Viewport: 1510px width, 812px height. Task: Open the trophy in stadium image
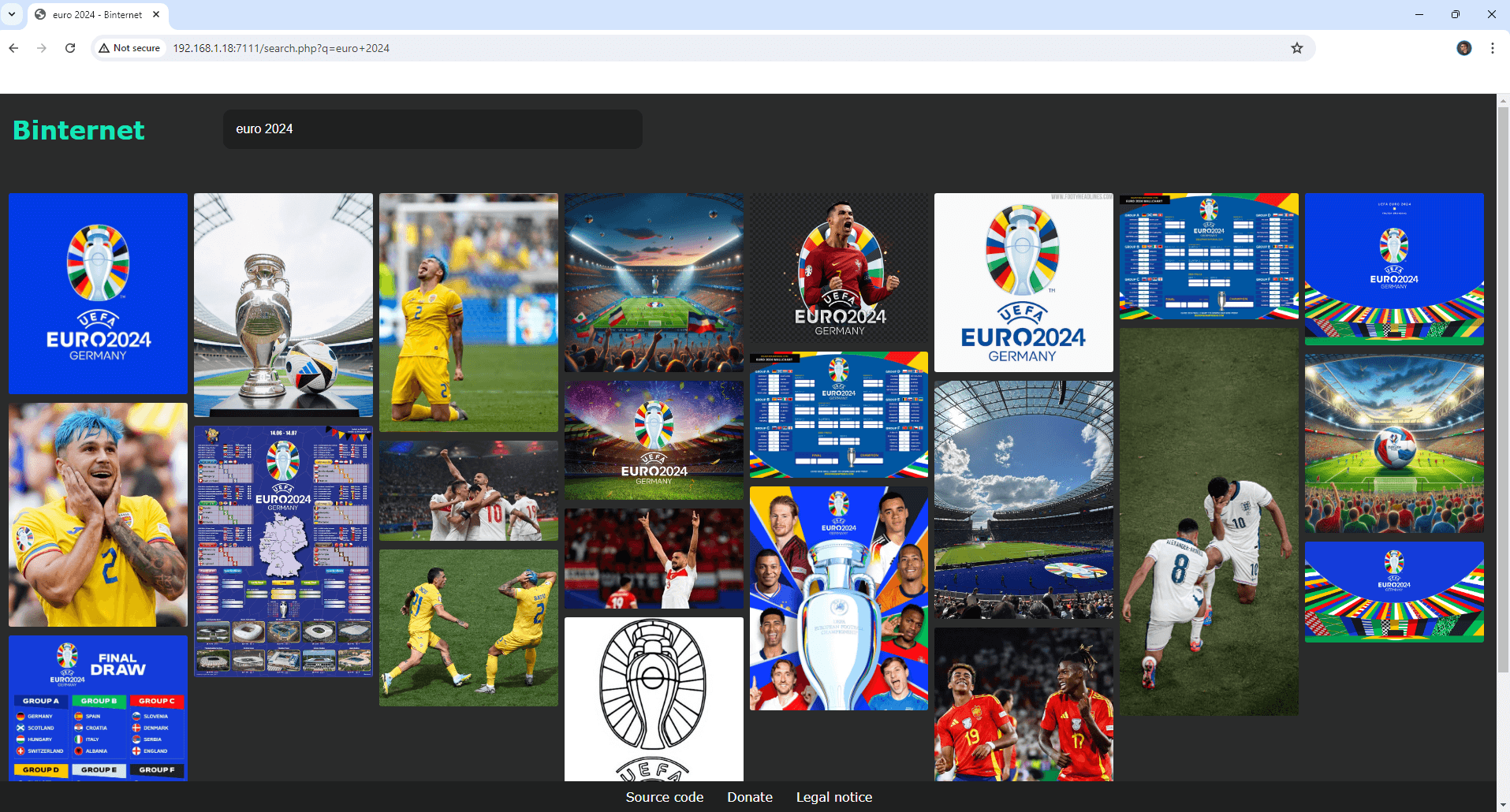click(x=283, y=305)
